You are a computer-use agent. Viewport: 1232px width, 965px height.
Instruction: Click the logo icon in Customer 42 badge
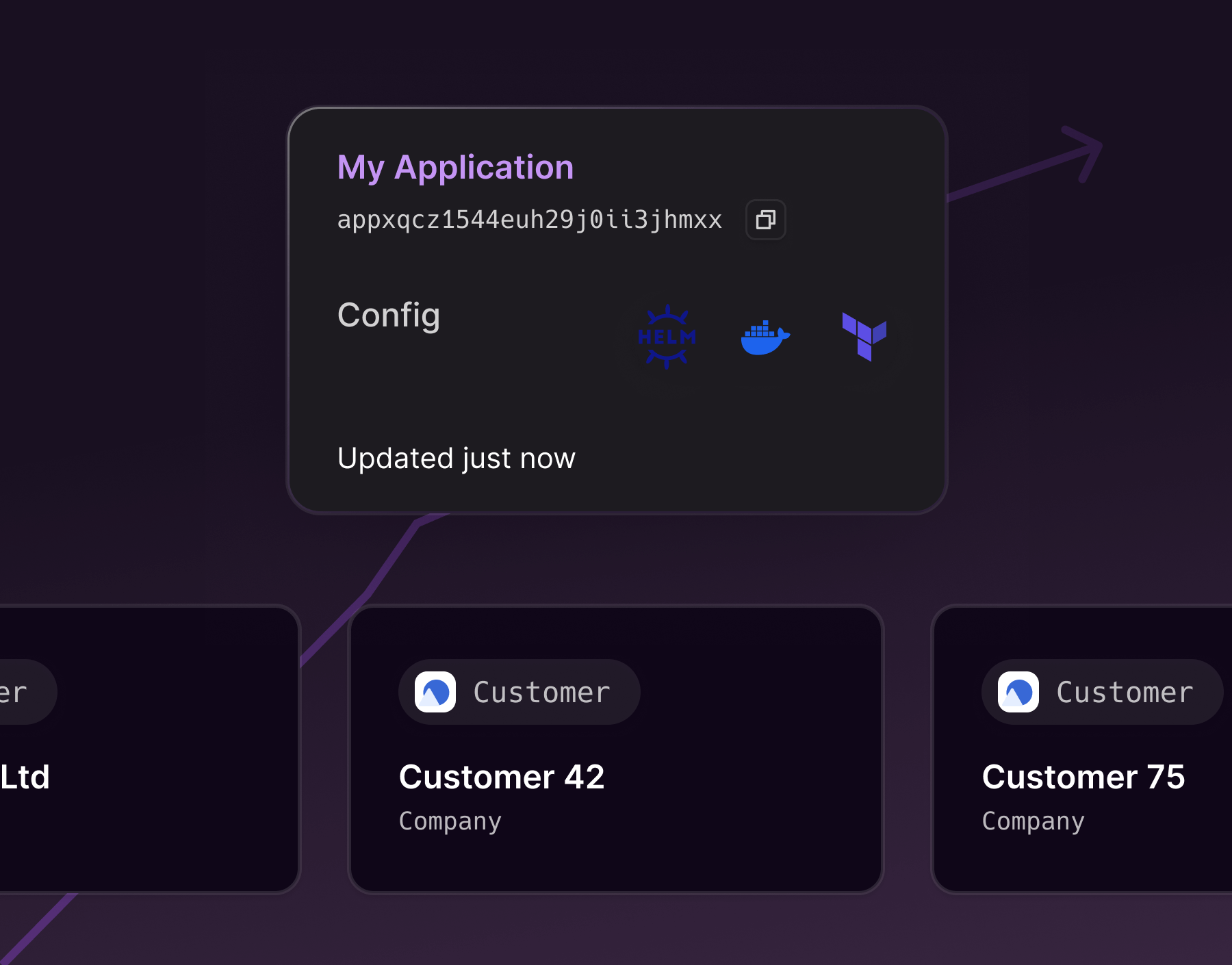coord(435,692)
